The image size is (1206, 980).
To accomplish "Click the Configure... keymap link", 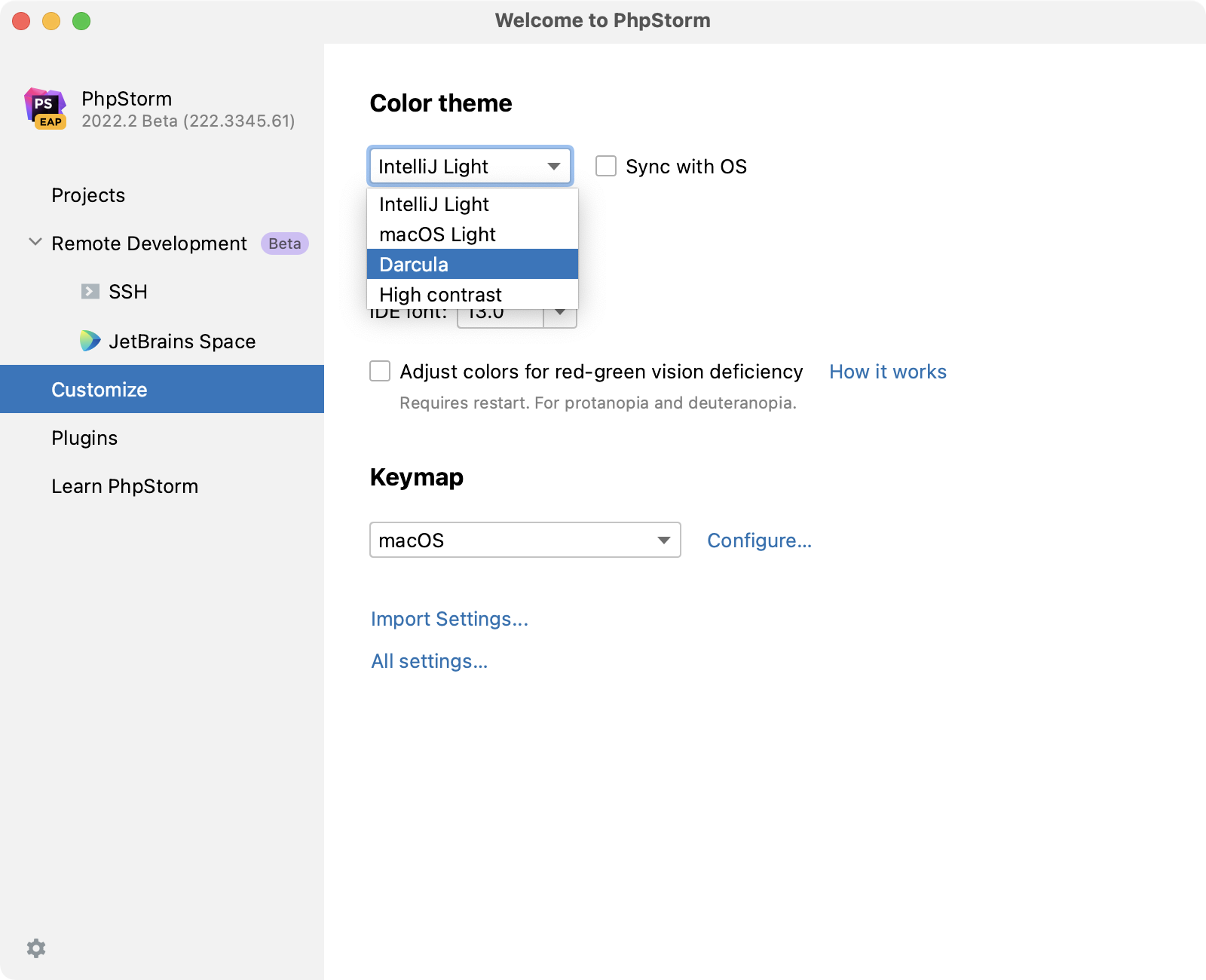I will [759, 541].
